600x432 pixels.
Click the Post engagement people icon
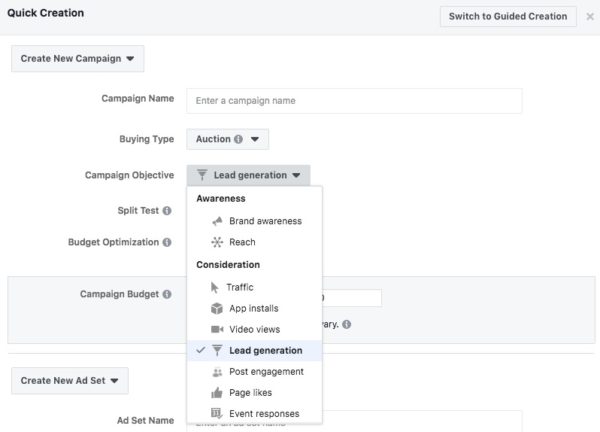(x=217, y=372)
